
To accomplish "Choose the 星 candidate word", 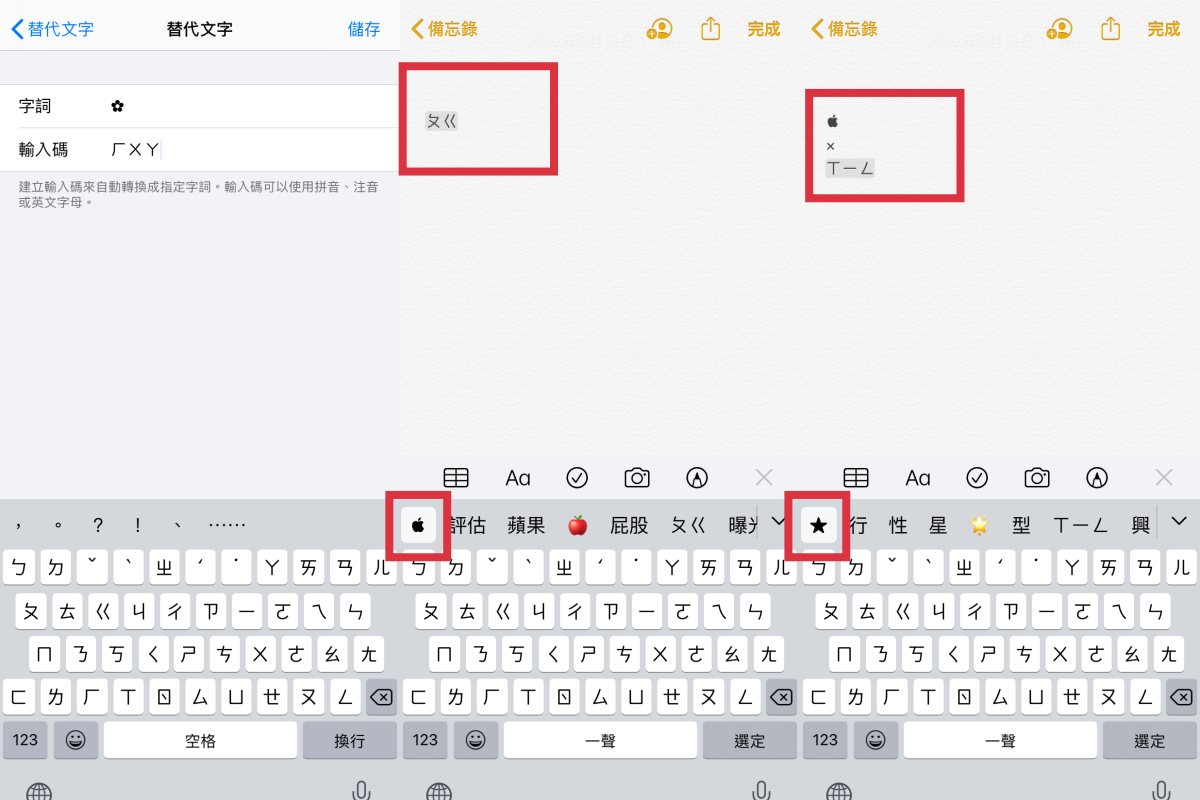I will (x=937, y=525).
